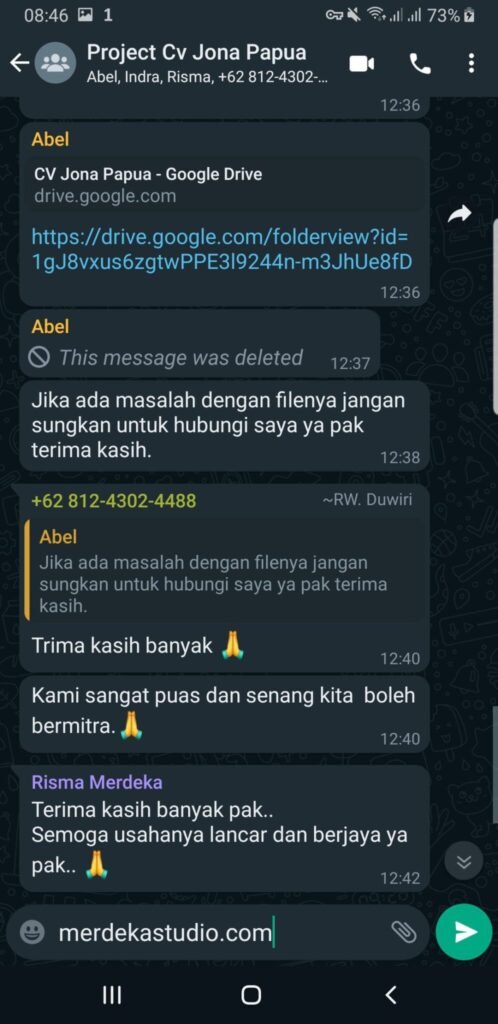Open the three-dot more options menu
Image resolution: width=498 pixels, height=1024 pixels.
pyautogui.click(x=471, y=63)
